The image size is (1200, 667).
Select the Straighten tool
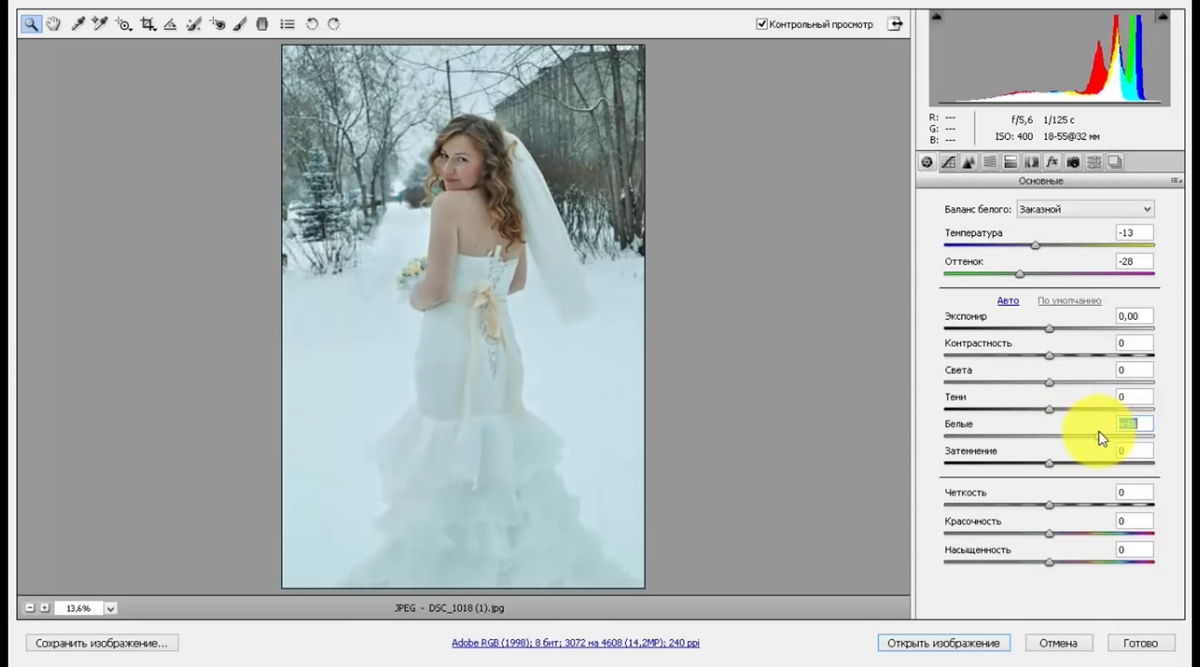pos(170,24)
